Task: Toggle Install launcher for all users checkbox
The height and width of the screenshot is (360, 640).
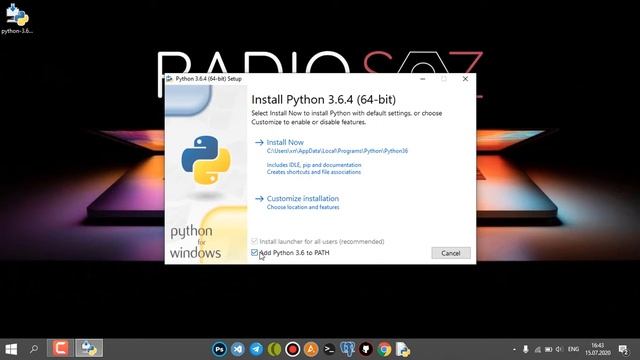Action: tap(254, 241)
